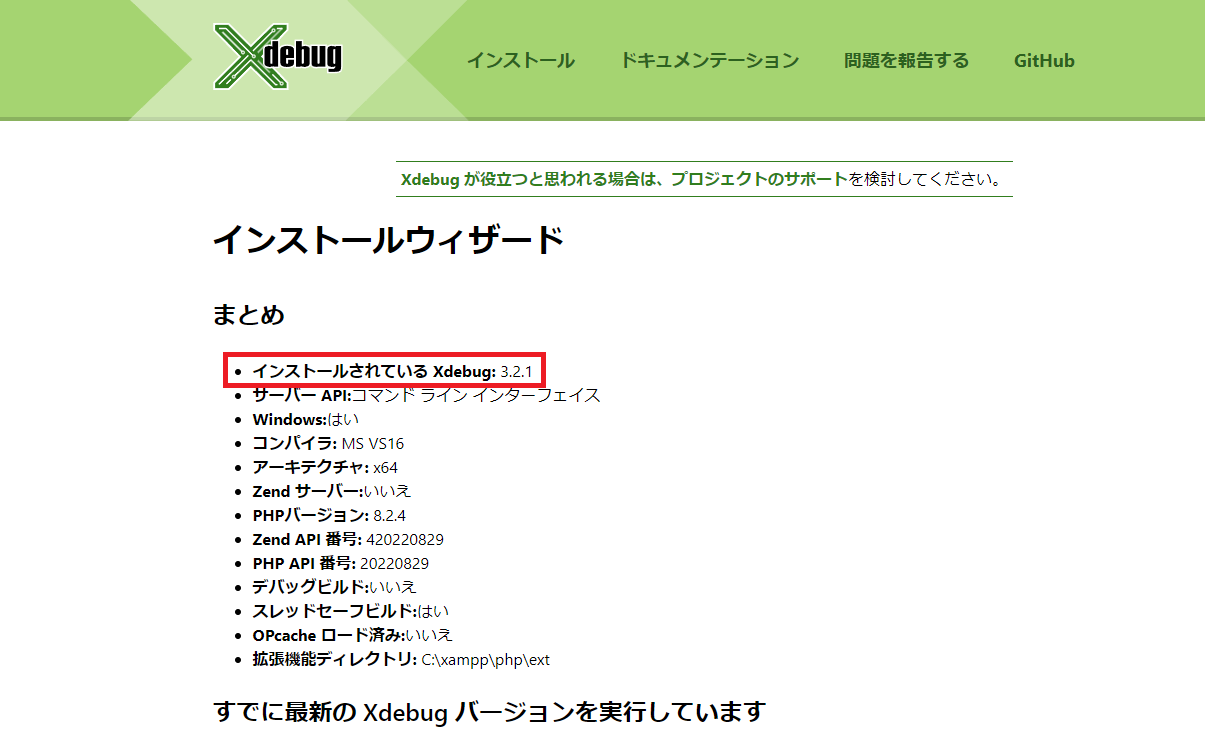Select 拡張機能ディレクトリ: C:\xampp\php\ext line
This screenshot has height=744, width=1205.
pyautogui.click(x=401, y=659)
